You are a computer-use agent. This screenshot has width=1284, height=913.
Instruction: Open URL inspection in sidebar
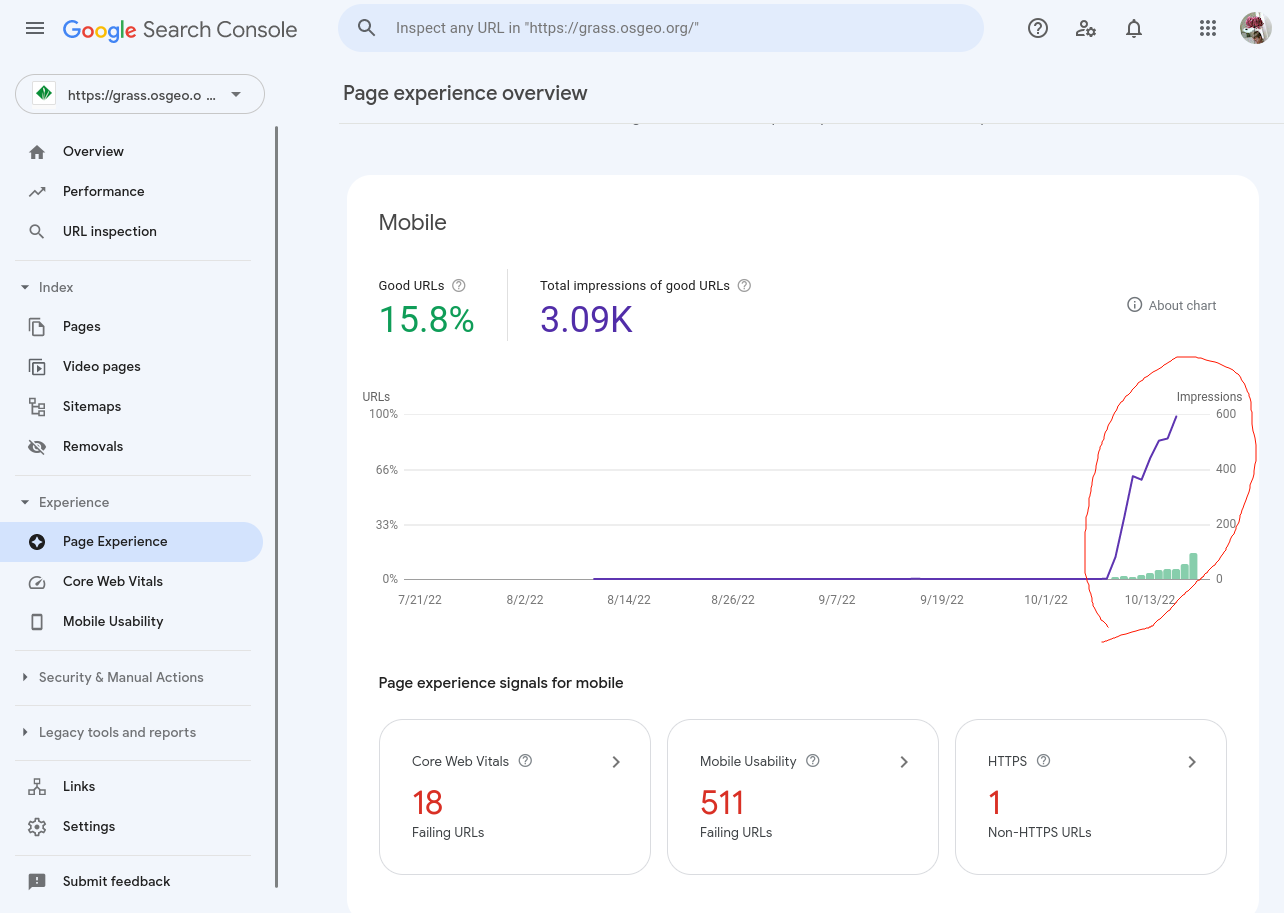tap(110, 231)
